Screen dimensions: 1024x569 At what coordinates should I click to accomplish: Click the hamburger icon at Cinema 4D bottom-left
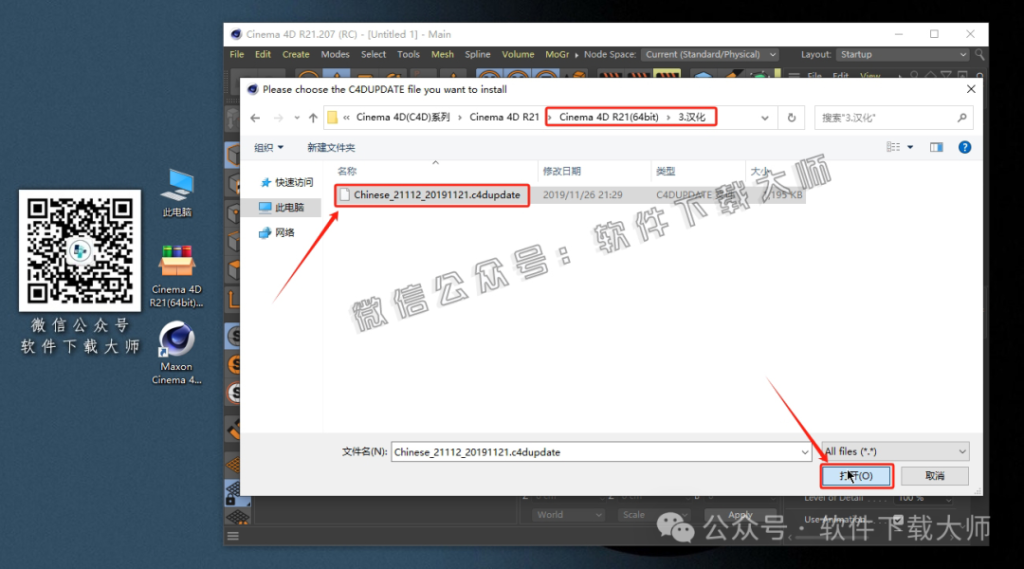[233, 536]
